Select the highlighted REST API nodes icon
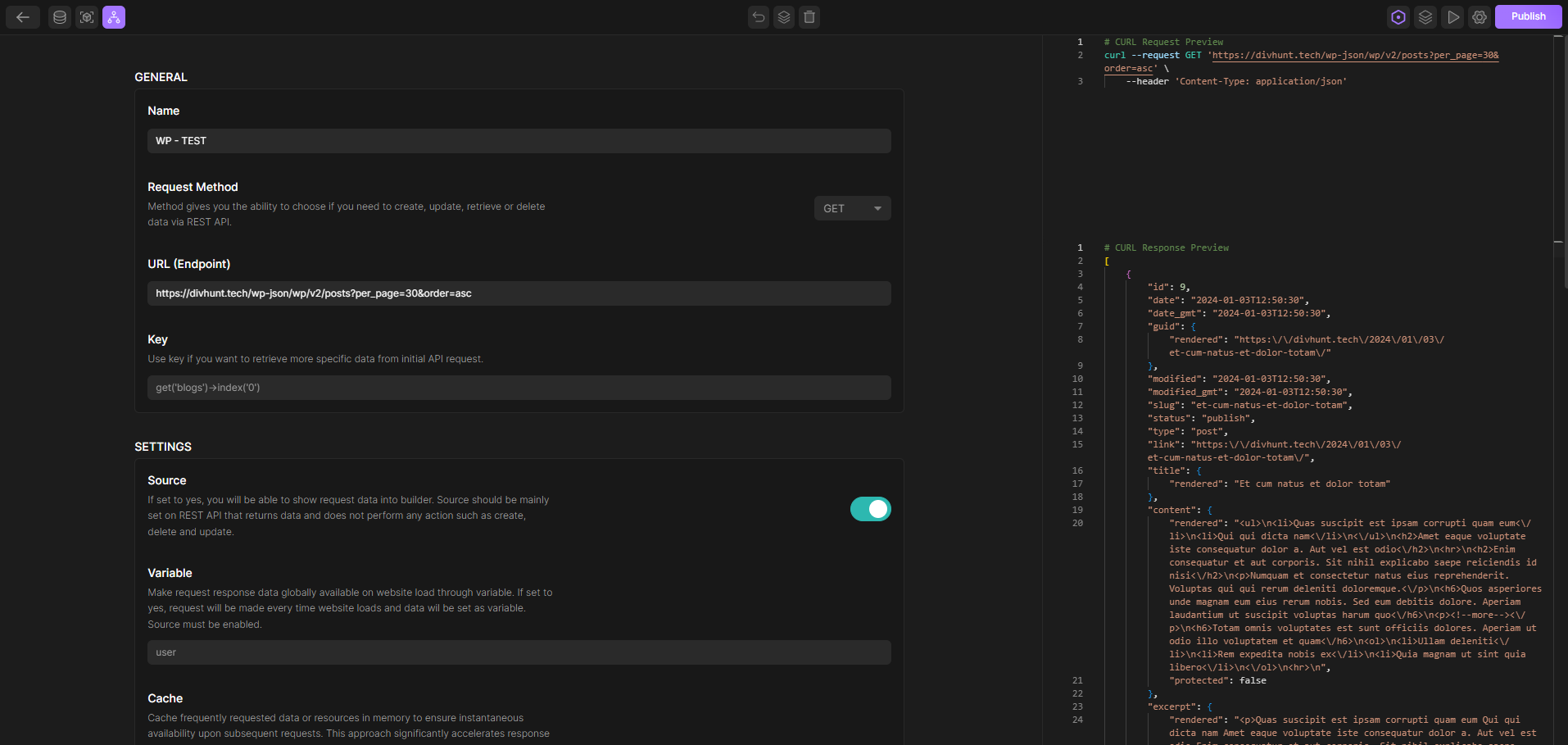The width and height of the screenshot is (1568, 745). tap(114, 17)
